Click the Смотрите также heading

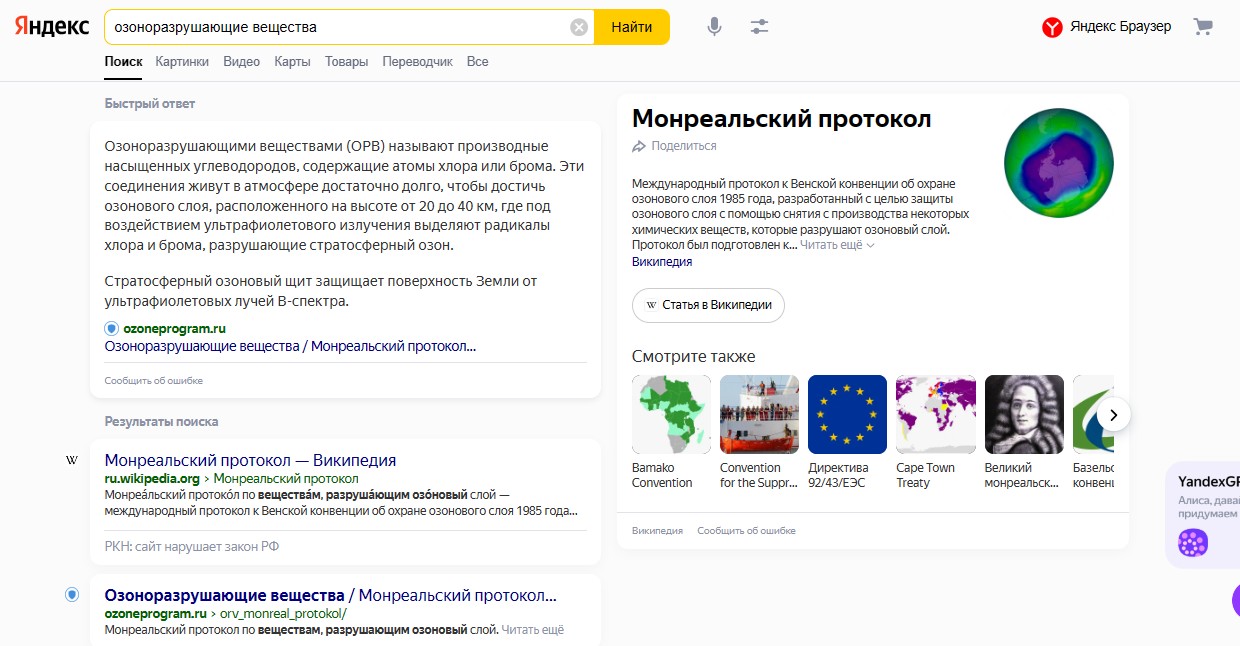pyautogui.click(x=694, y=357)
